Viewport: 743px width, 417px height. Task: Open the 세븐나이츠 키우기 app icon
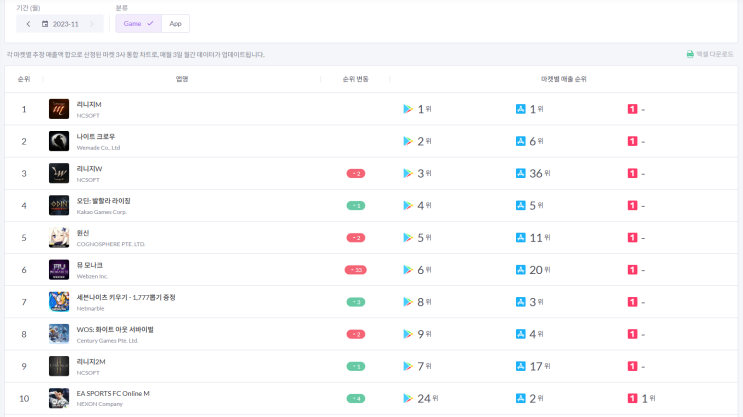pos(59,302)
